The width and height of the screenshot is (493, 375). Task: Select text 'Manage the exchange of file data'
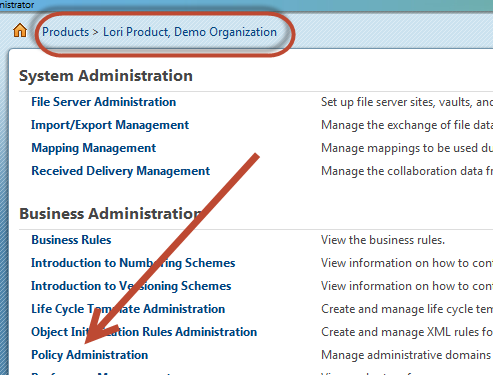pos(407,125)
